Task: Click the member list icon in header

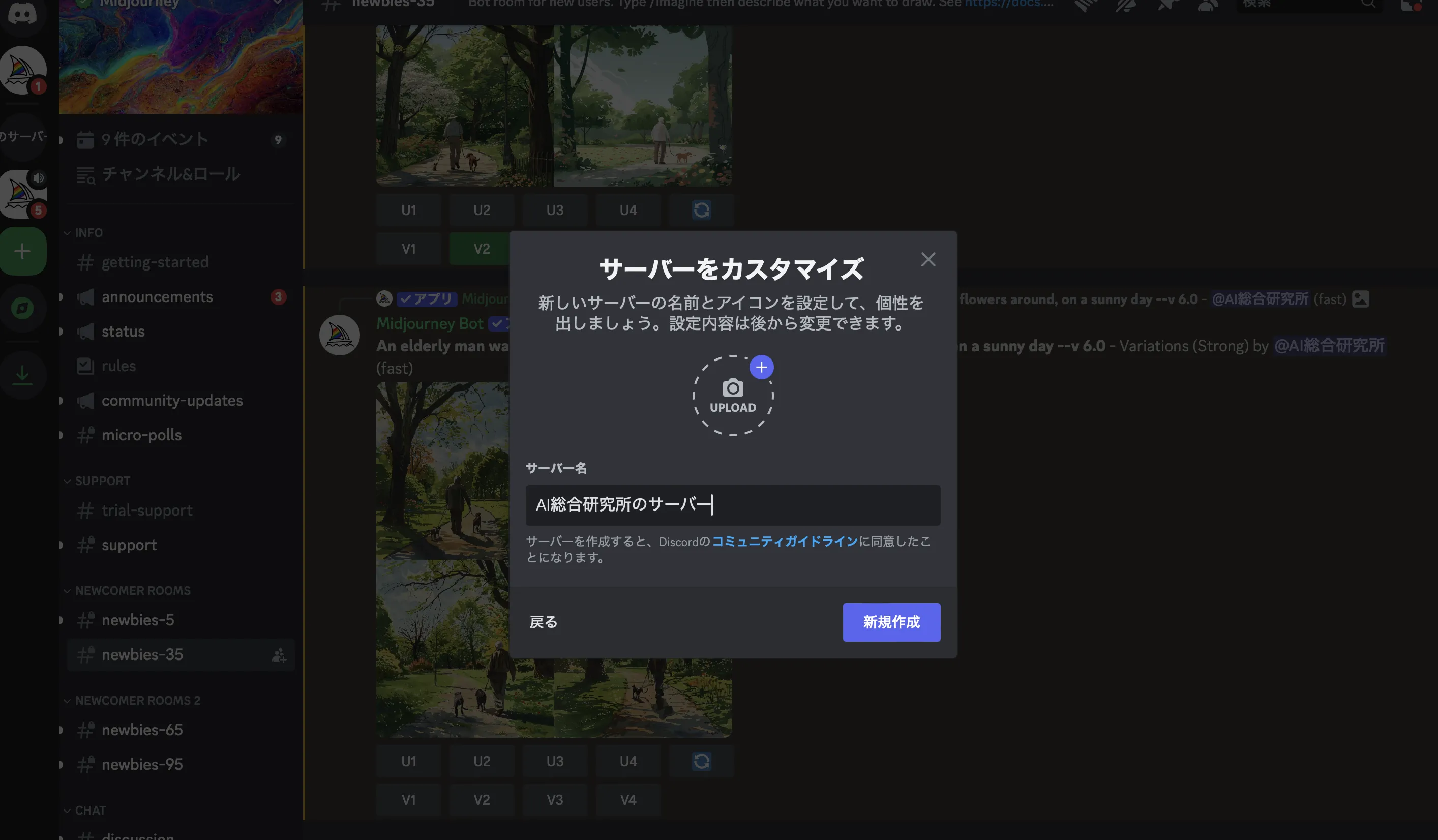Action: (x=1208, y=5)
